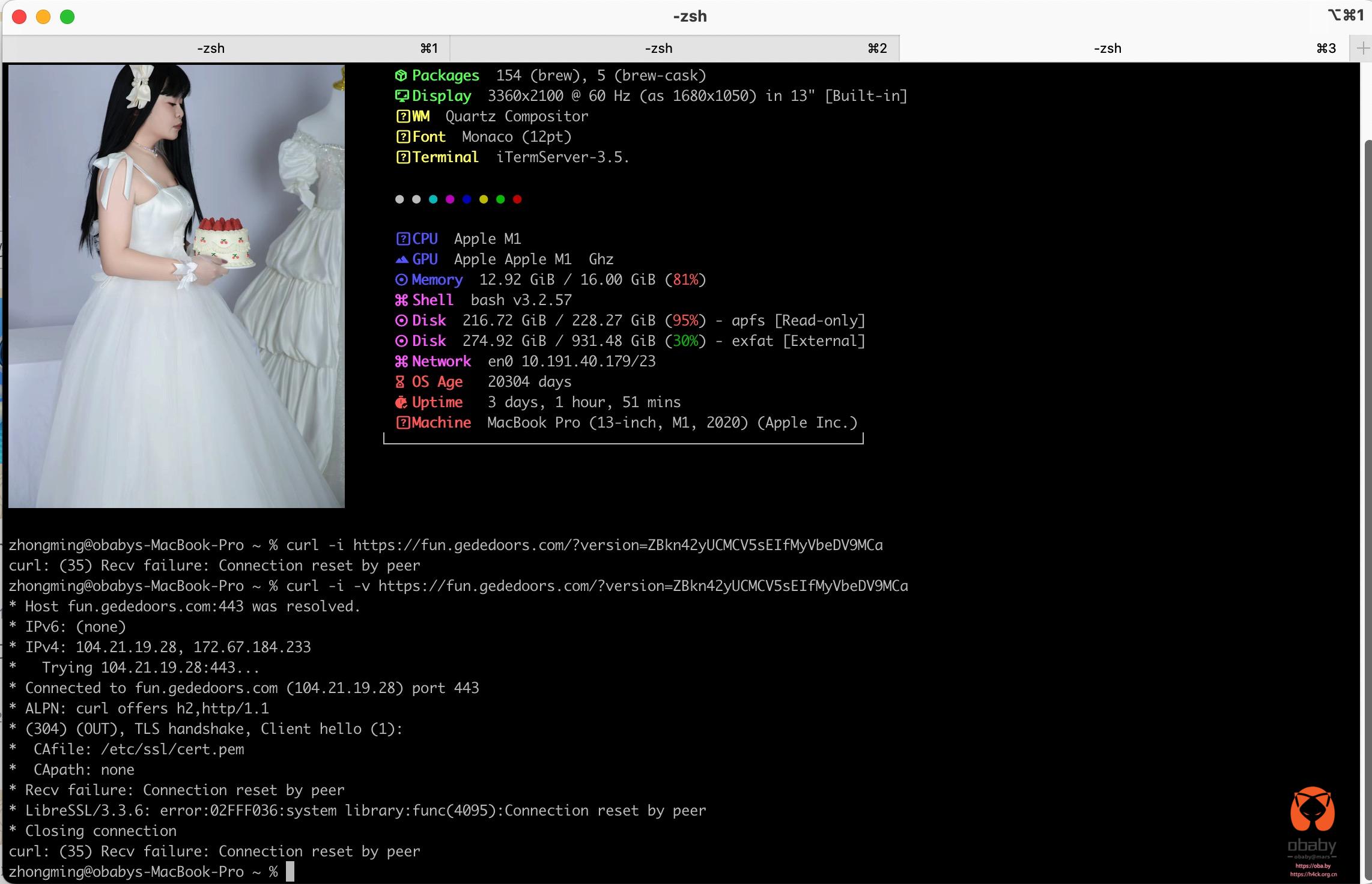Viewport: 1372px width, 884px height.
Task: Click the URL in the curl -i -v command
Action: click(643, 586)
